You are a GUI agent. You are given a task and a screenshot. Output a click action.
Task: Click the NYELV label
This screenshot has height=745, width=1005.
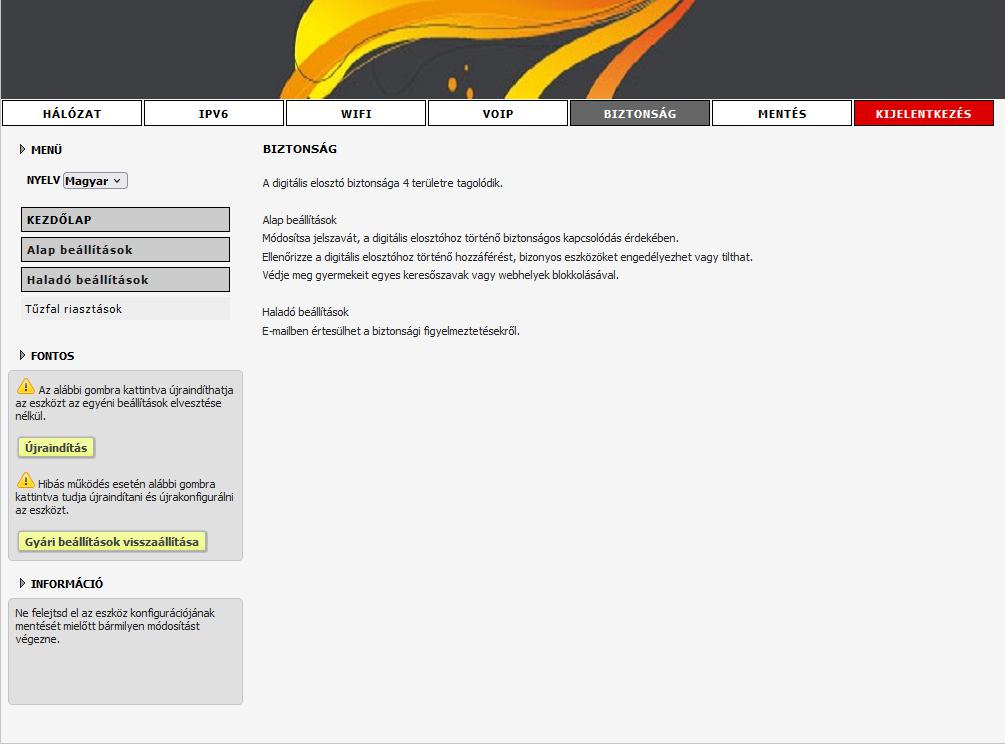[43, 180]
